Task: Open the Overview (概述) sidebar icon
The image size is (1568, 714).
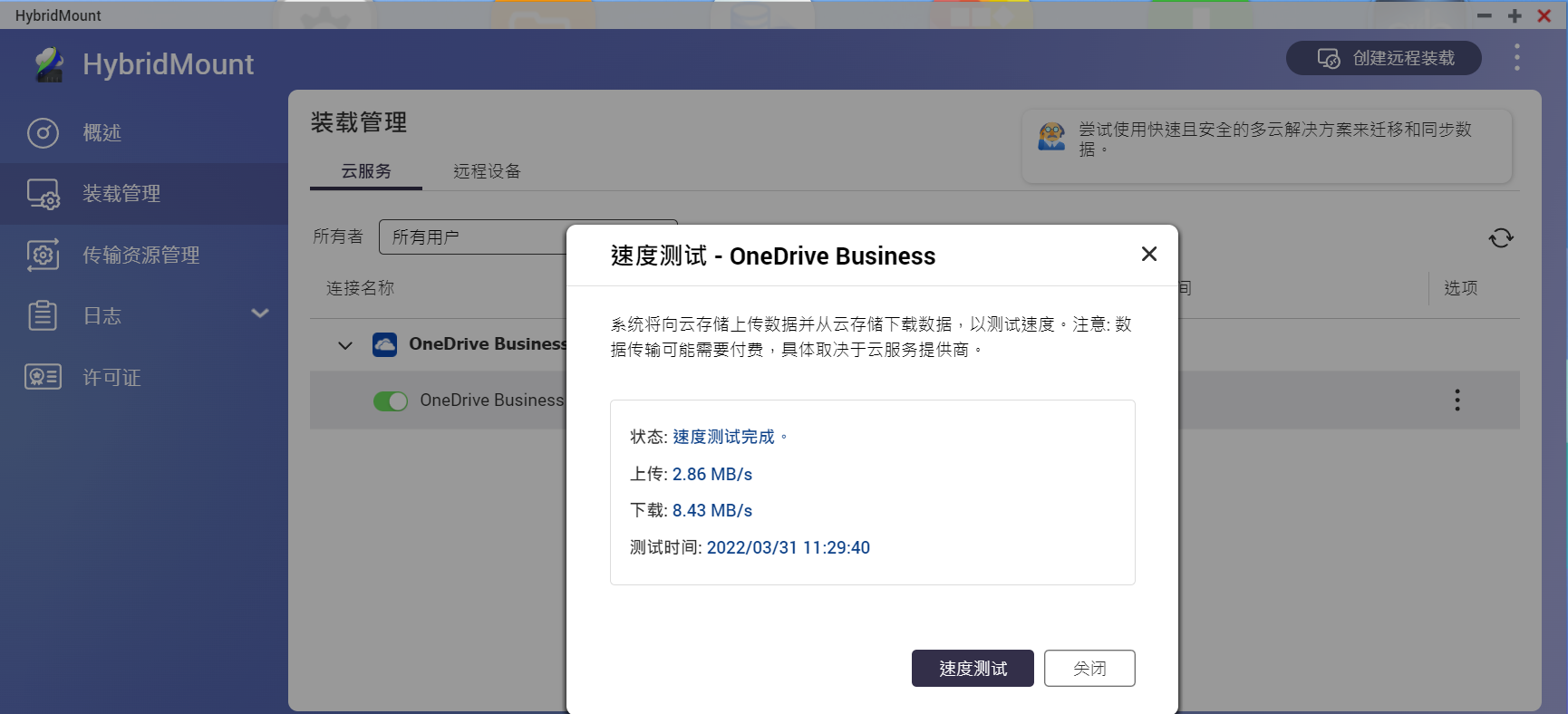Action: (x=43, y=133)
